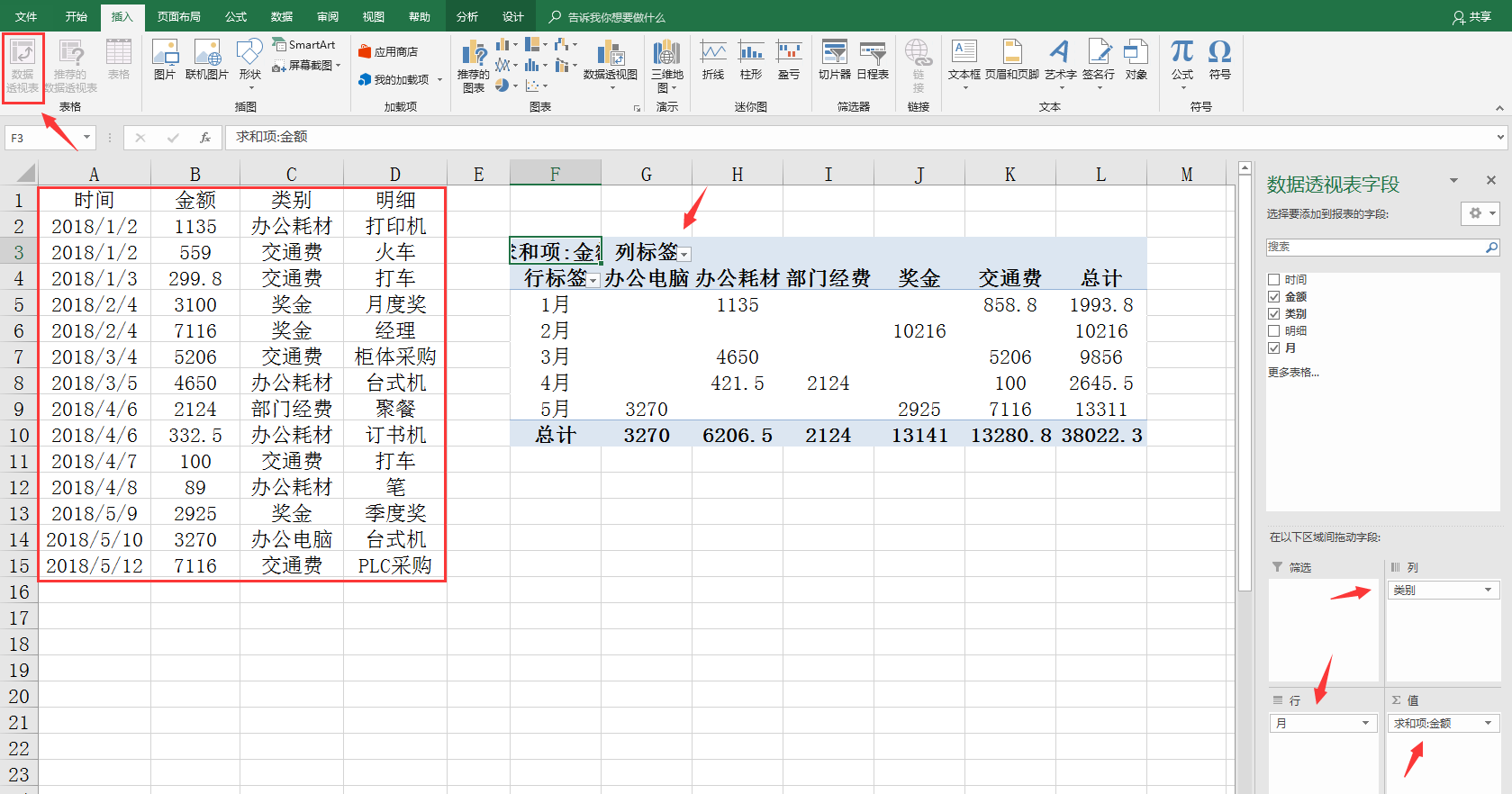Open the Shapes (形状) gallery
The height and width of the screenshot is (794, 1512).
coord(249,63)
